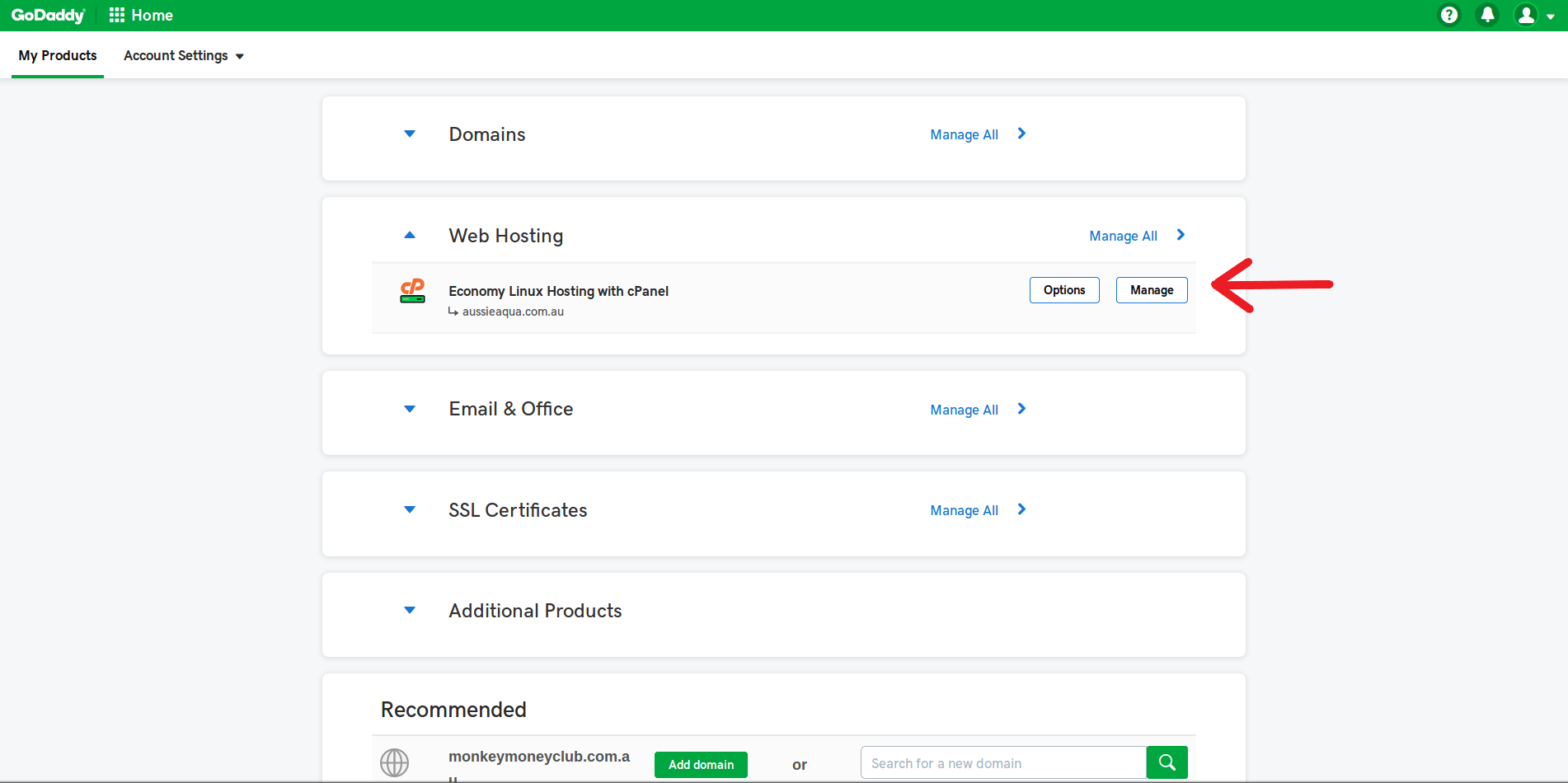Viewport: 1568px width, 783px height.
Task: Focus the Search for a new domain field
Action: click(1003, 762)
